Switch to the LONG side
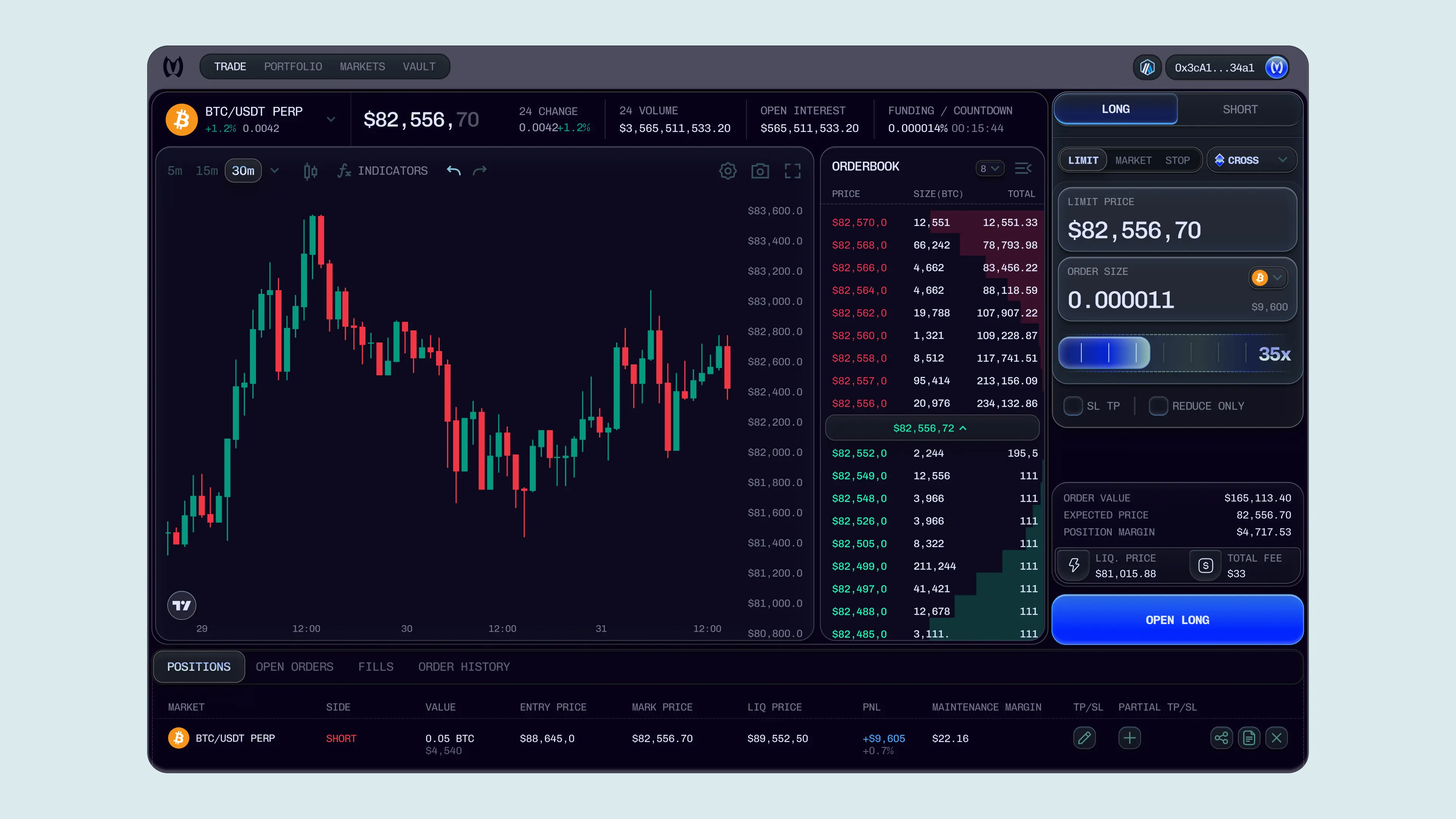1456x819 pixels. click(x=1116, y=109)
